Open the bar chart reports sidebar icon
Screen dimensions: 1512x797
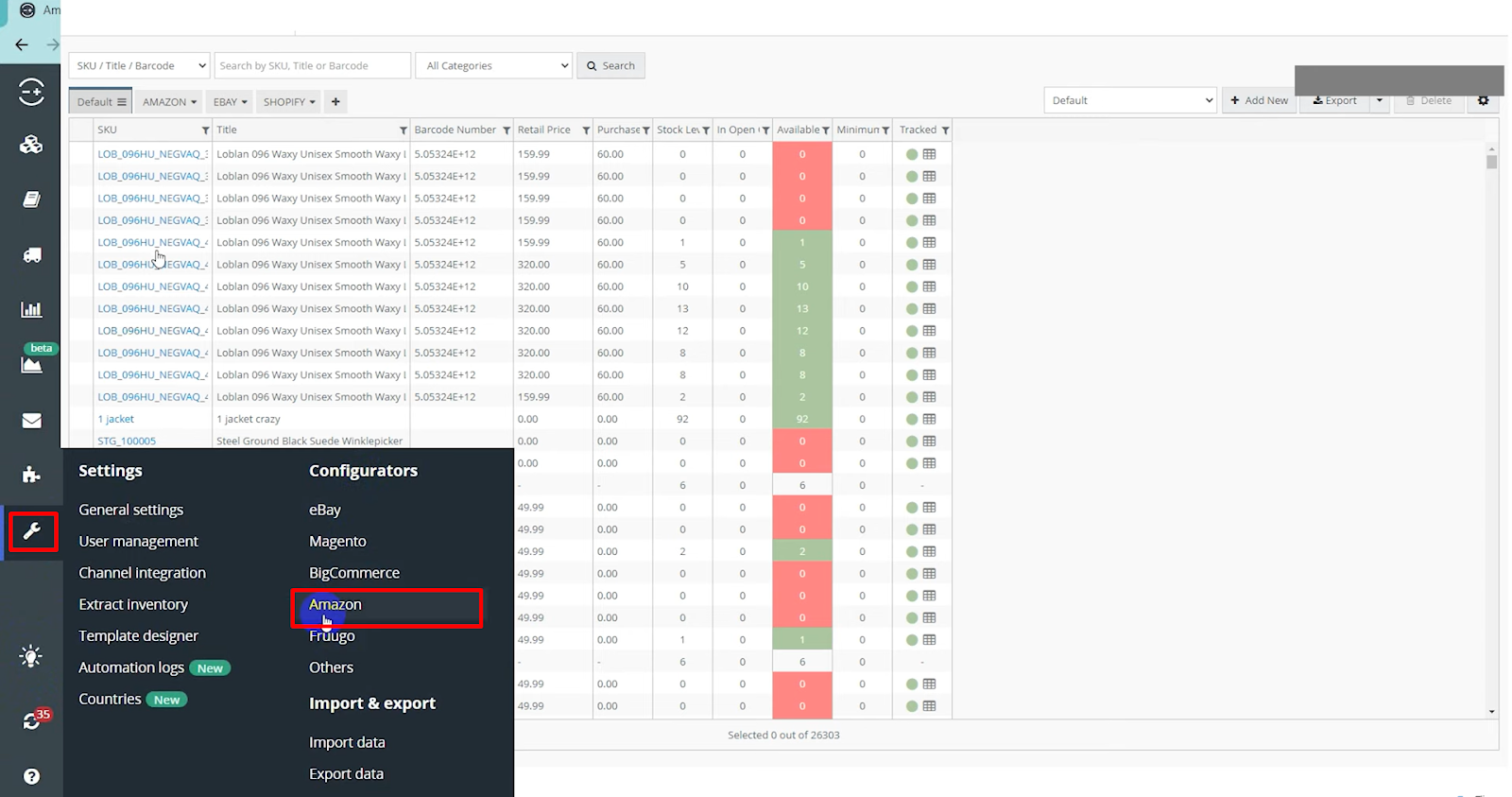click(x=31, y=309)
